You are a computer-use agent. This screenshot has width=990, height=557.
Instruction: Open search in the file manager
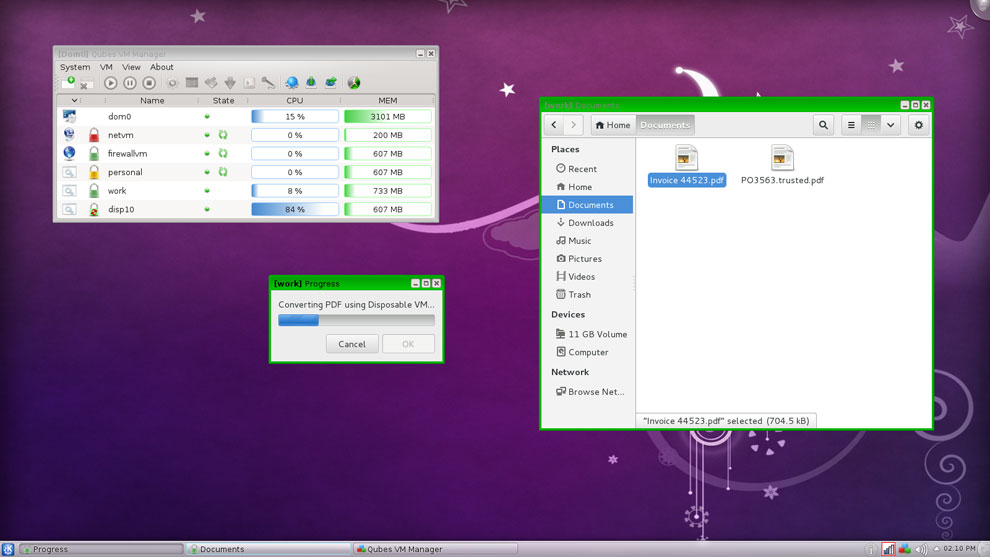tap(823, 125)
